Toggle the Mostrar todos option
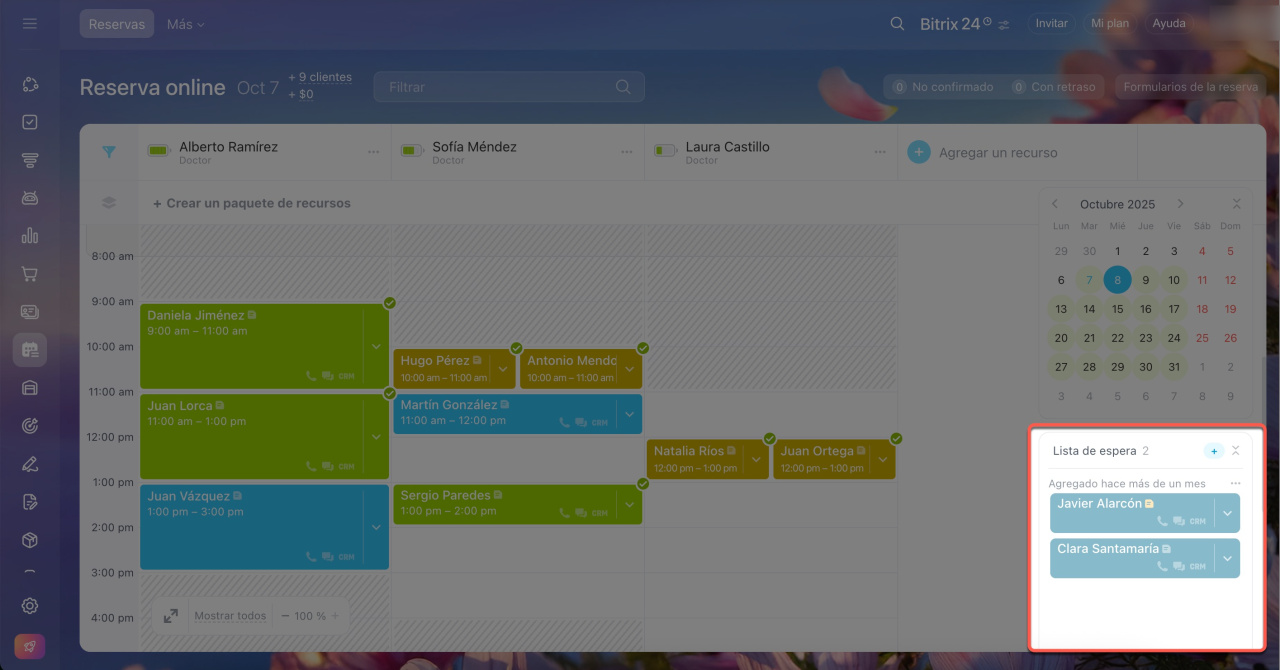The height and width of the screenshot is (670, 1280). 230,616
